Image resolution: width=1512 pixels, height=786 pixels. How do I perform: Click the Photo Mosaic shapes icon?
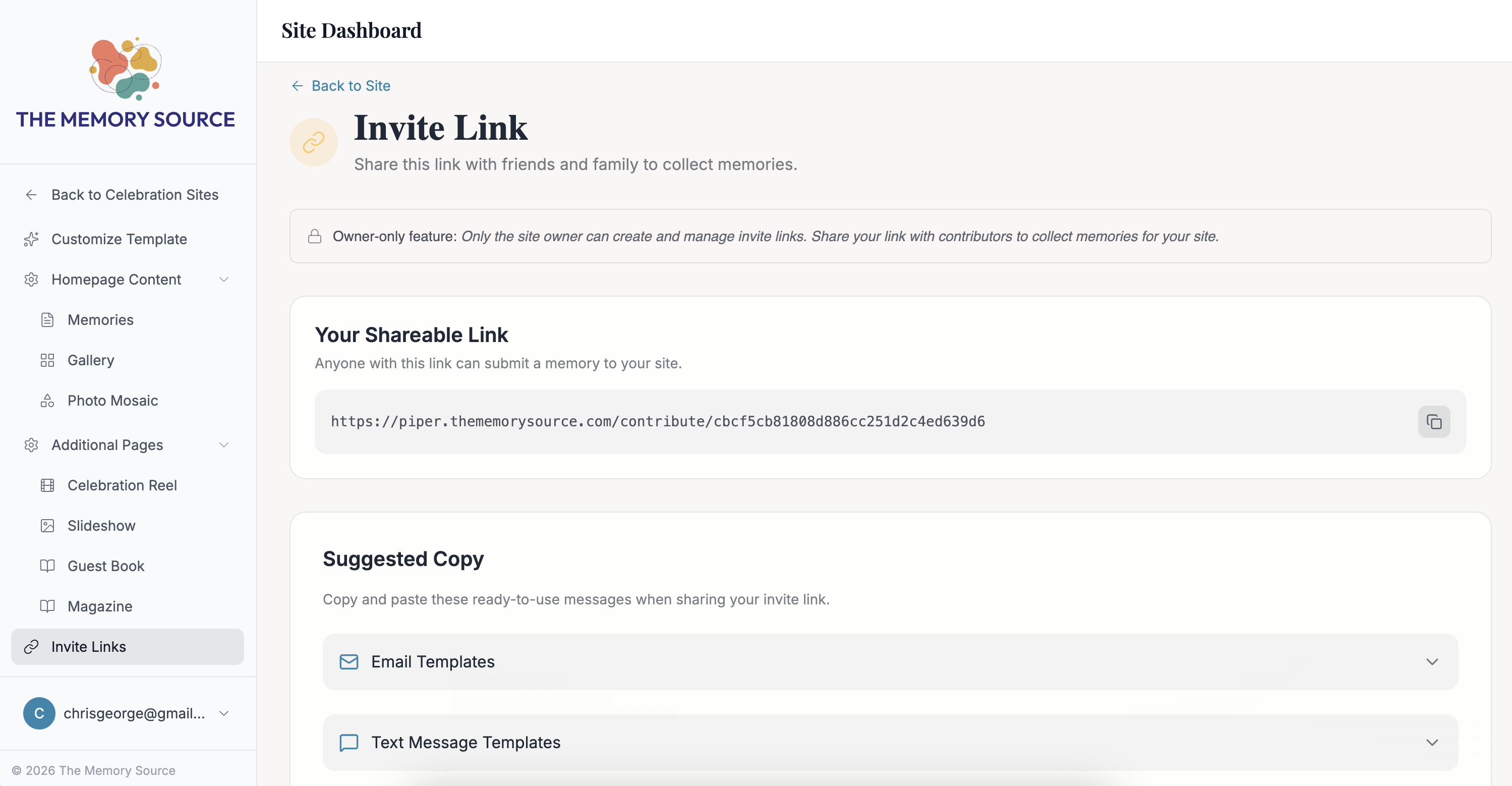pos(47,401)
